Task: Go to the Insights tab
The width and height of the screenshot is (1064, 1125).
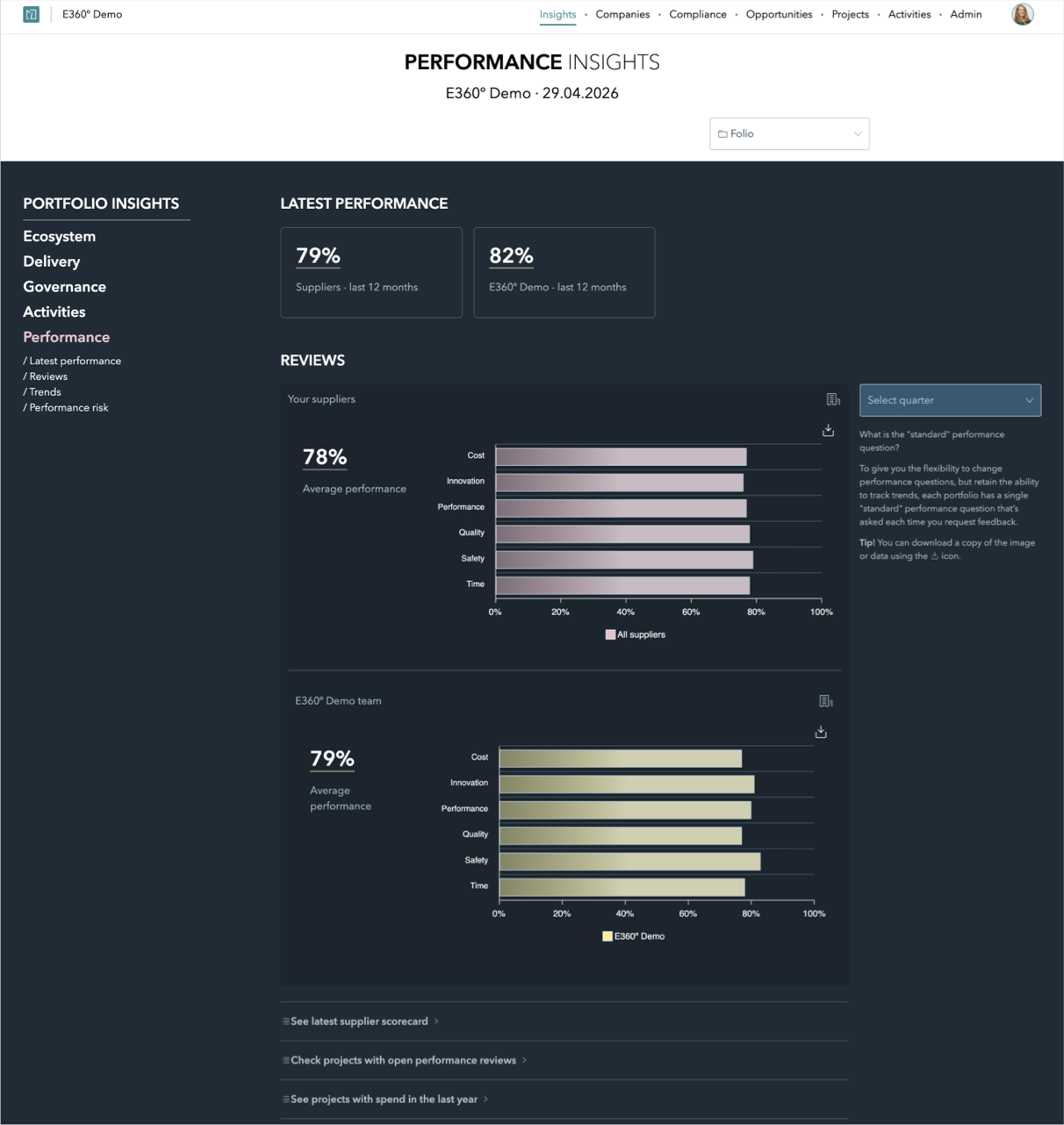Action: [557, 14]
